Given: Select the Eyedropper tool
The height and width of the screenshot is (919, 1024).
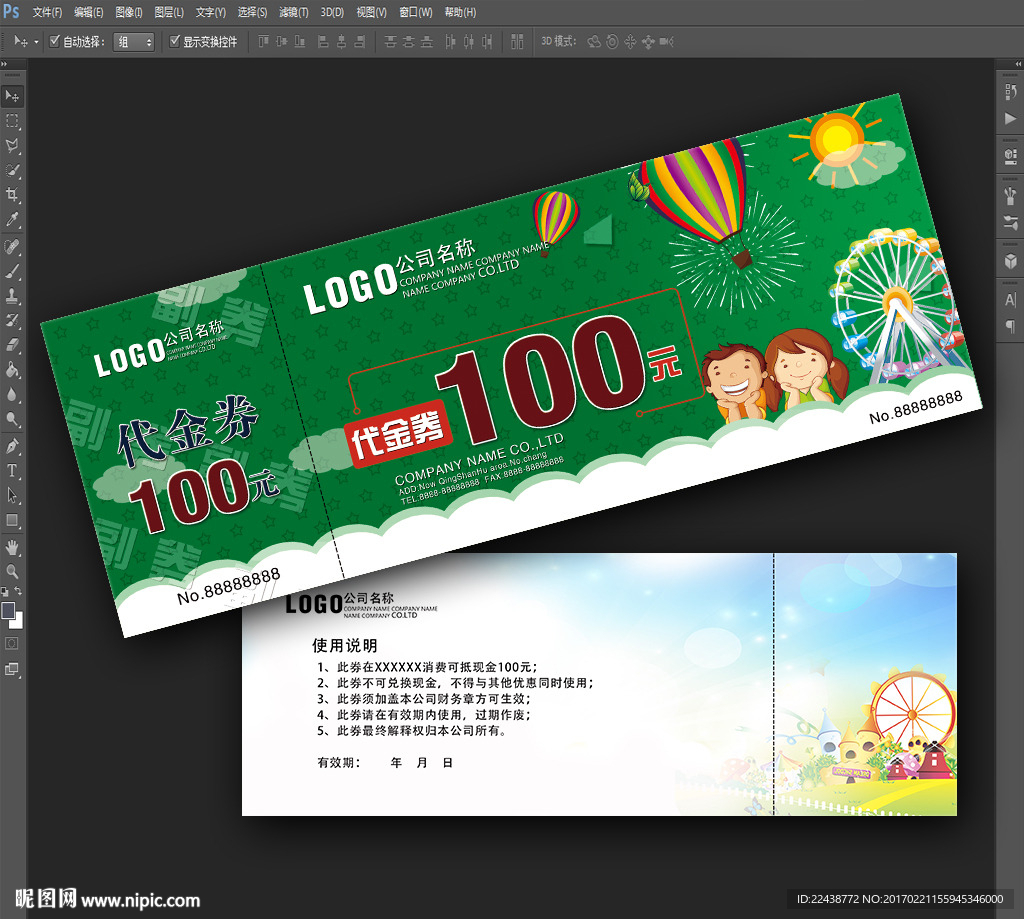Looking at the screenshot, I should (12, 219).
